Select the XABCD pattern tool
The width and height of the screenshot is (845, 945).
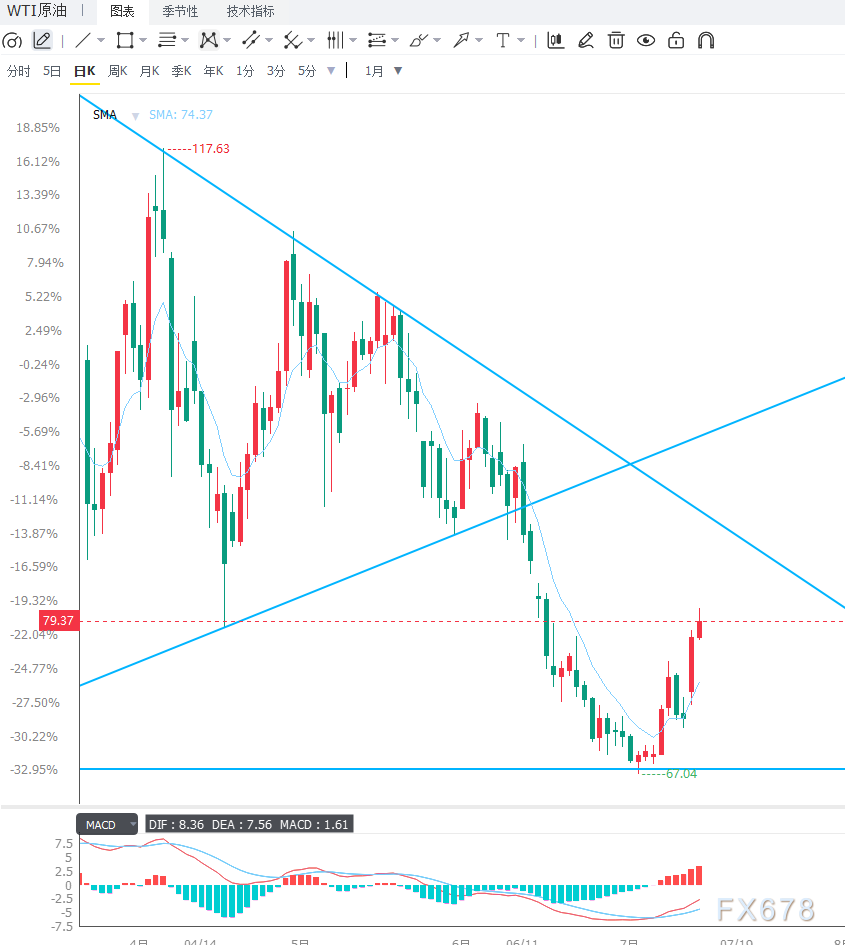(209, 40)
